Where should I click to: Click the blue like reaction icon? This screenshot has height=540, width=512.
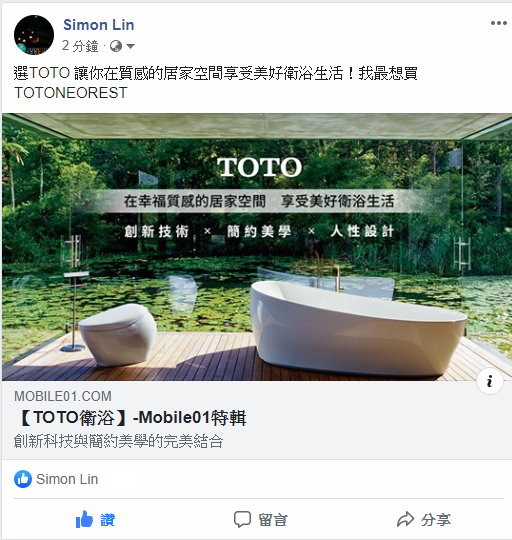pyautogui.click(x=23, y=479)
